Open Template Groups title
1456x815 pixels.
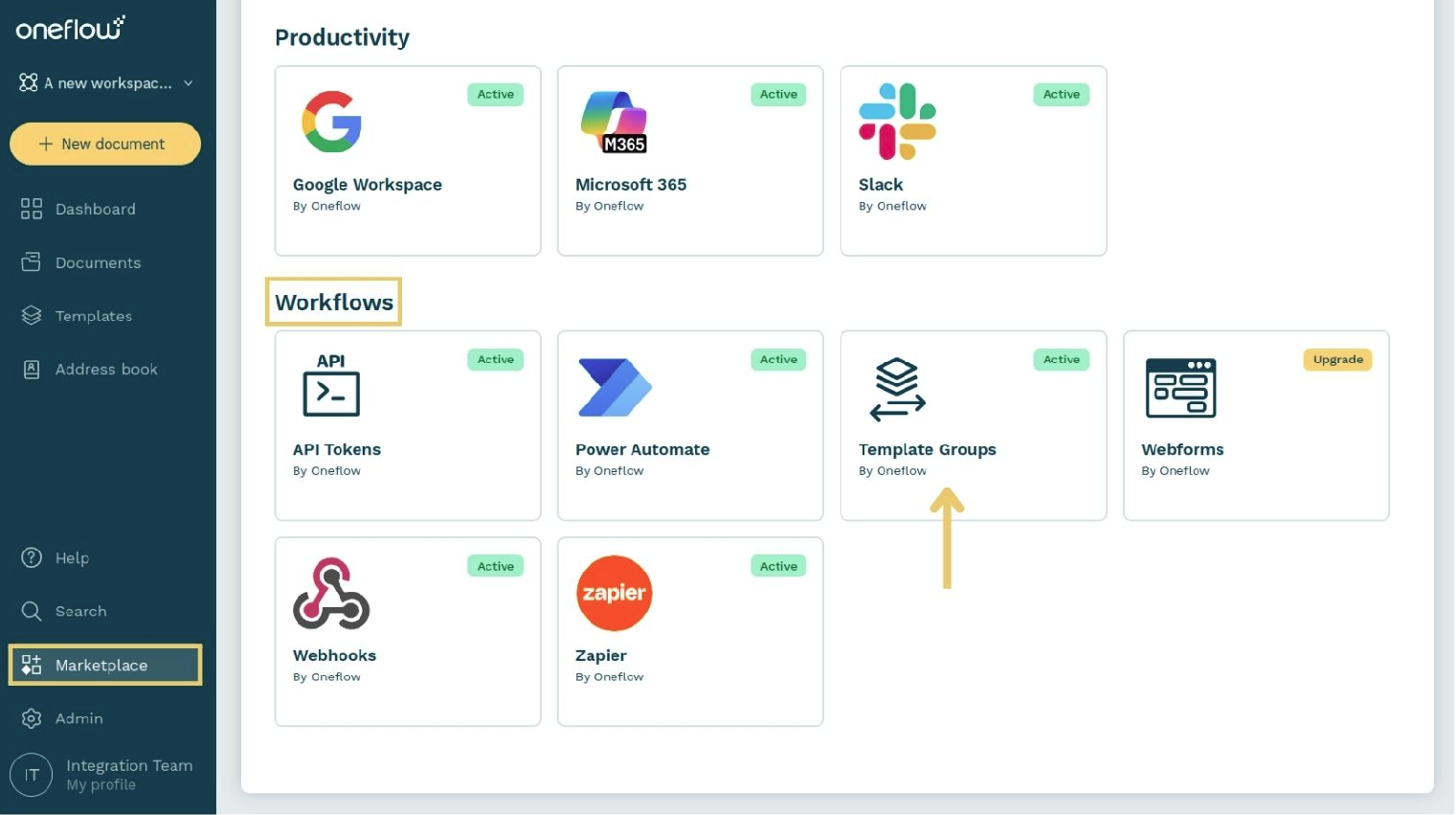928,450
